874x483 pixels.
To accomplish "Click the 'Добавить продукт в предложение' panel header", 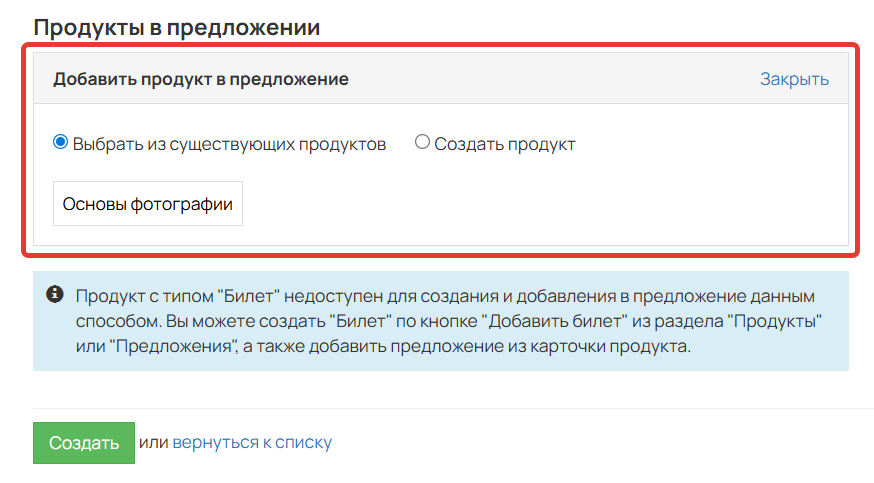I will pos(201,79).
